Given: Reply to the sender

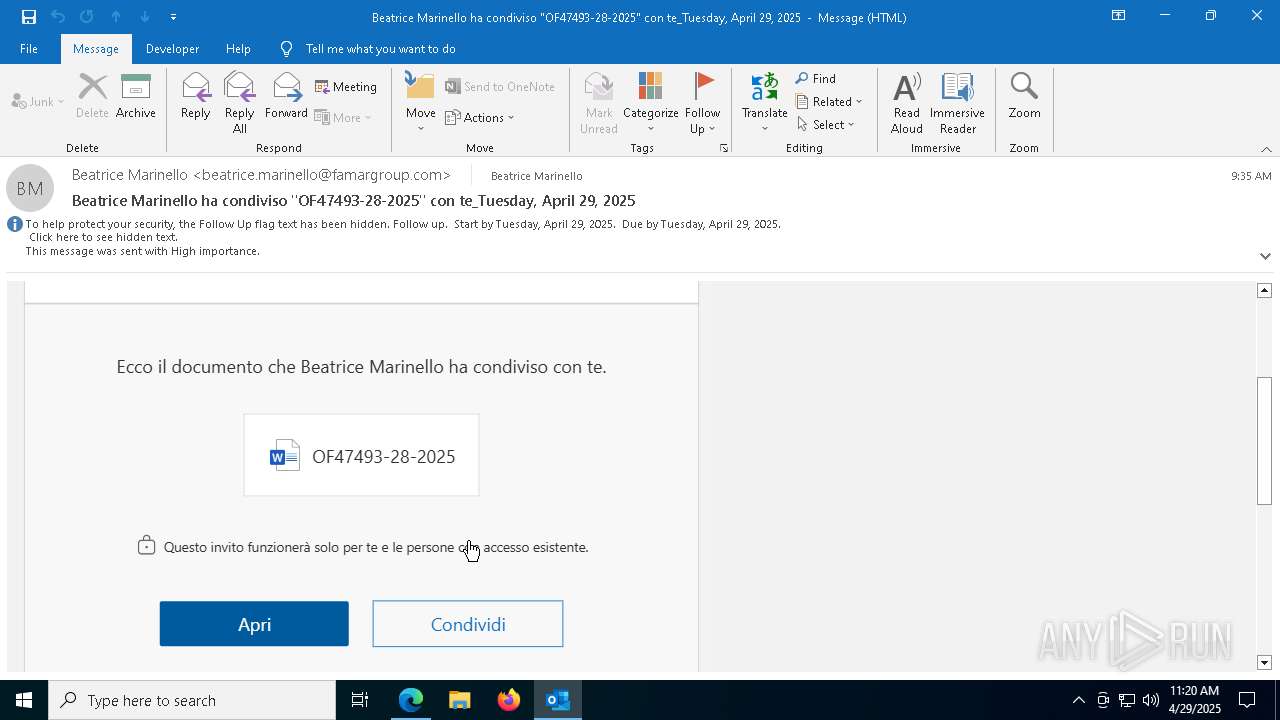Looking at the screenshot, I should click(x=196, y=97).
